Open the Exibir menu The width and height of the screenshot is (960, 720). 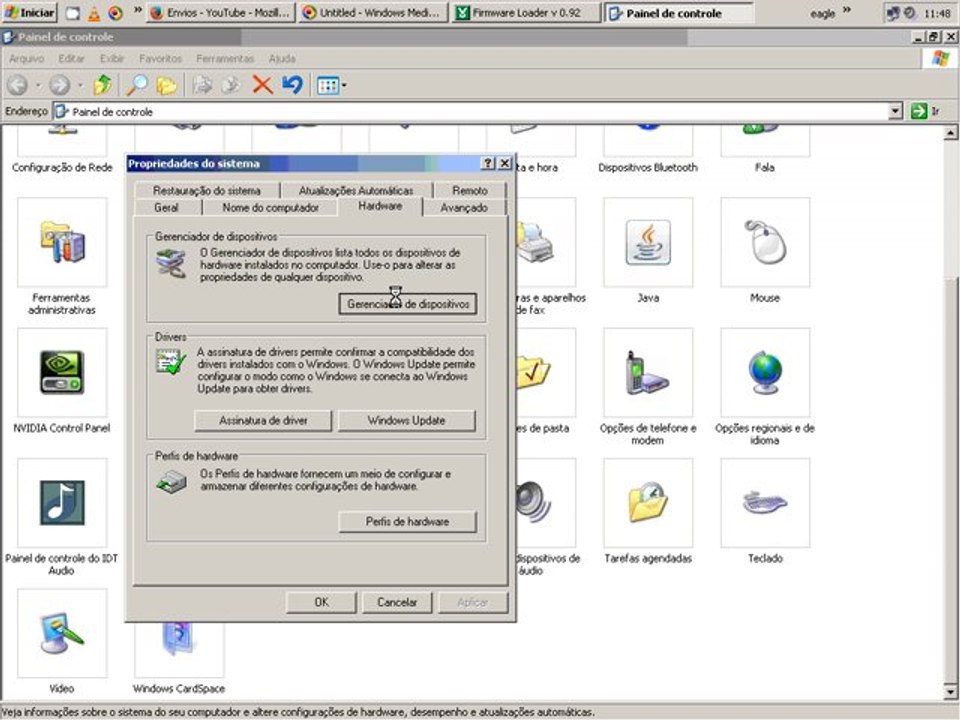112,59
